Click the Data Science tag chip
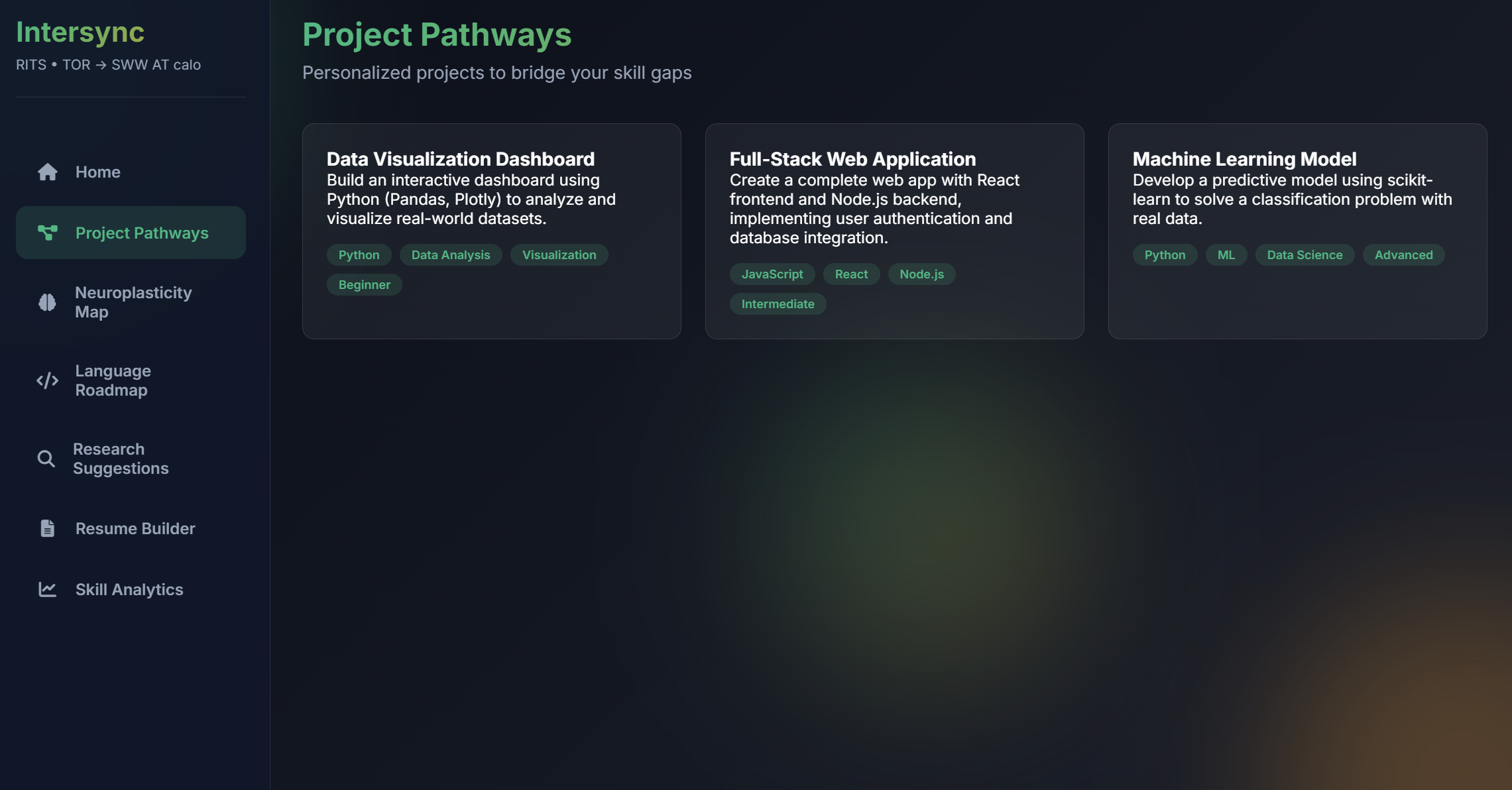 1304,255
